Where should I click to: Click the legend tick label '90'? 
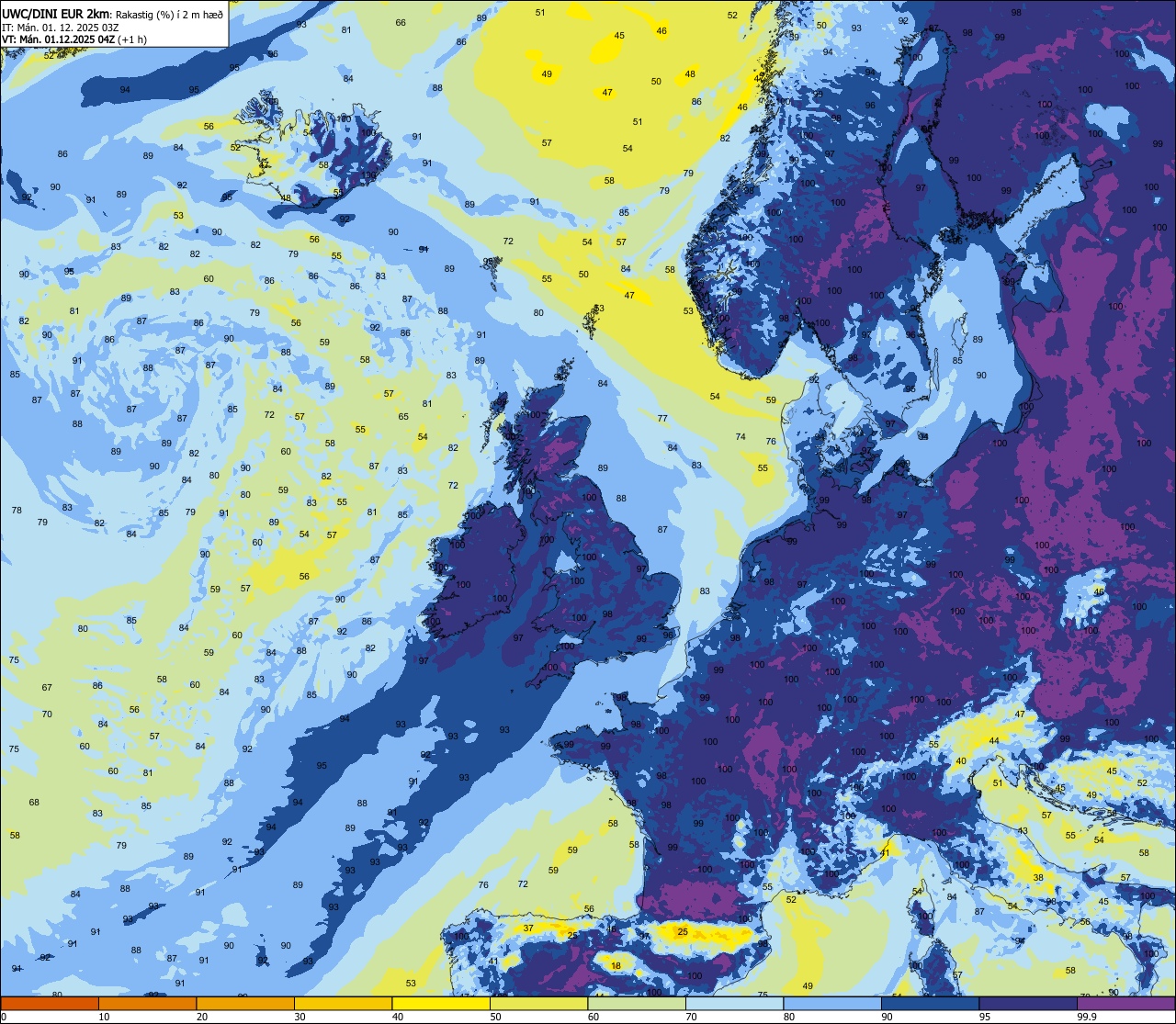[x=887, y=1017]
